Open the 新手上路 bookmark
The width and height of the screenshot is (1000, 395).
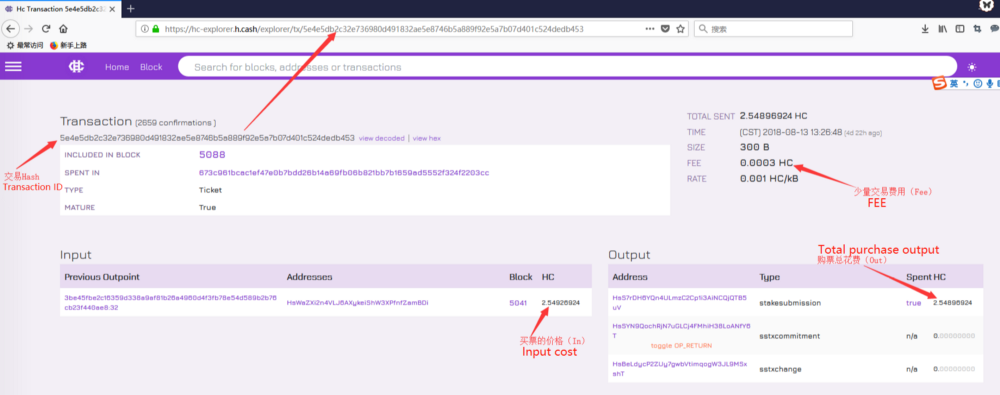click(x=68, y=45)
